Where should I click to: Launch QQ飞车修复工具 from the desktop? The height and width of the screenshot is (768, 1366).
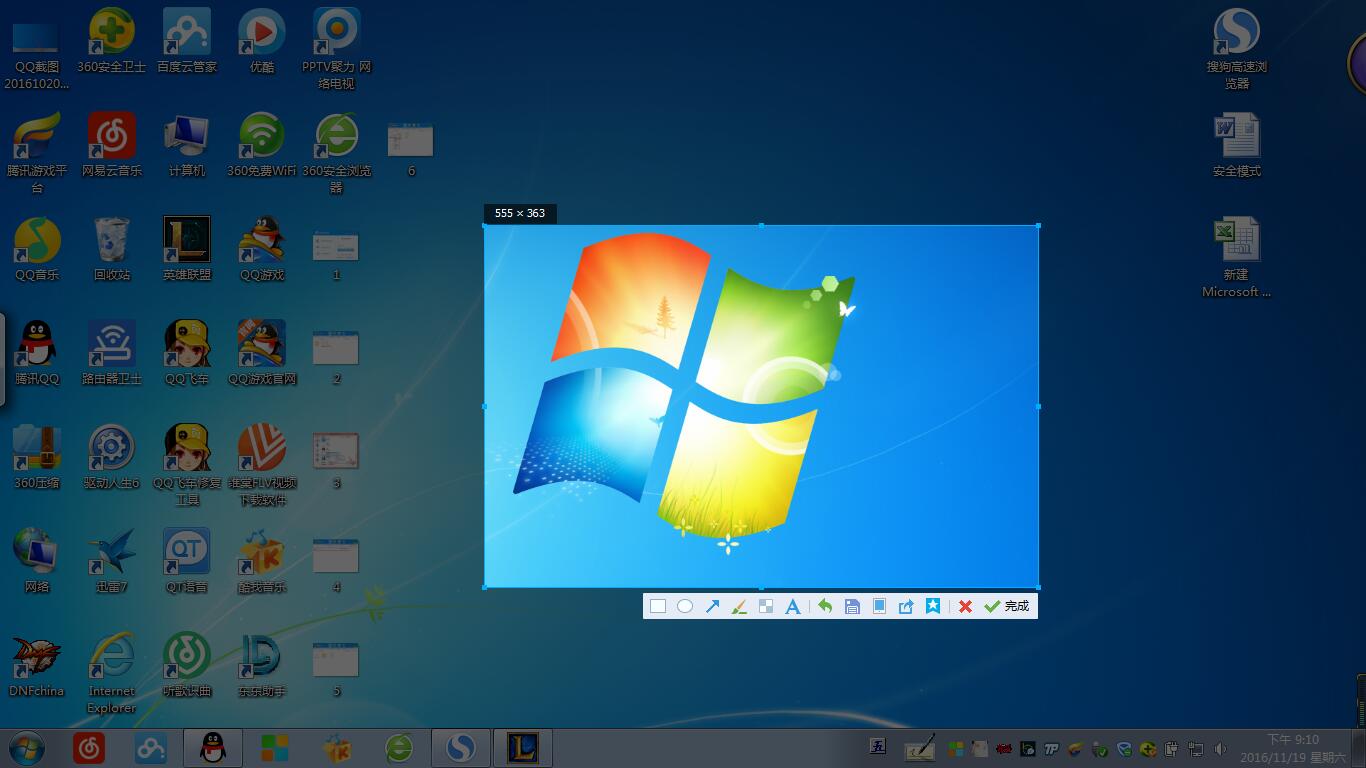point(187,465)
